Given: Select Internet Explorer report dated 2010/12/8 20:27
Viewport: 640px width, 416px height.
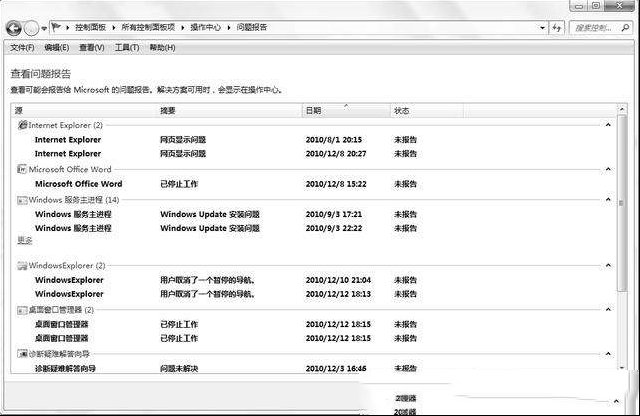Looking at the screenshot, I should tap(314, 154).
